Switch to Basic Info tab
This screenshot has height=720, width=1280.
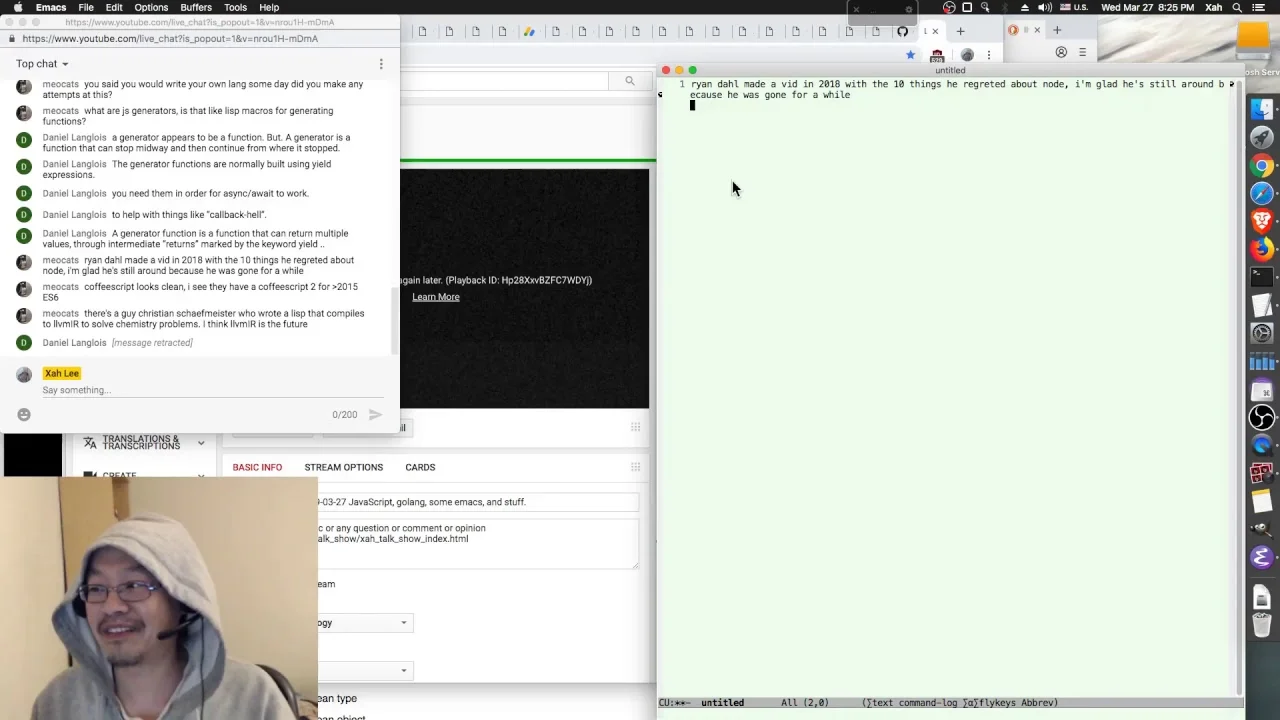click(257, 467)
